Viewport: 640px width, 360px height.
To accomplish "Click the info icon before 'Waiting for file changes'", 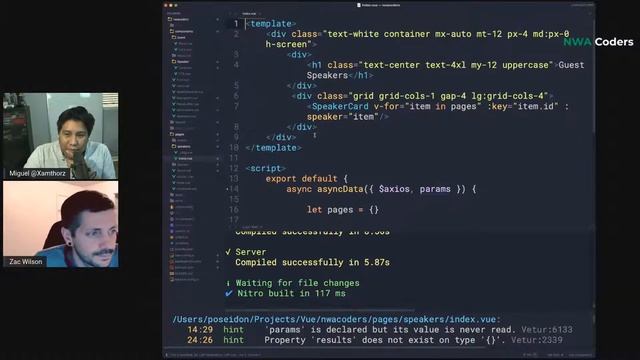I will (228, 283).
